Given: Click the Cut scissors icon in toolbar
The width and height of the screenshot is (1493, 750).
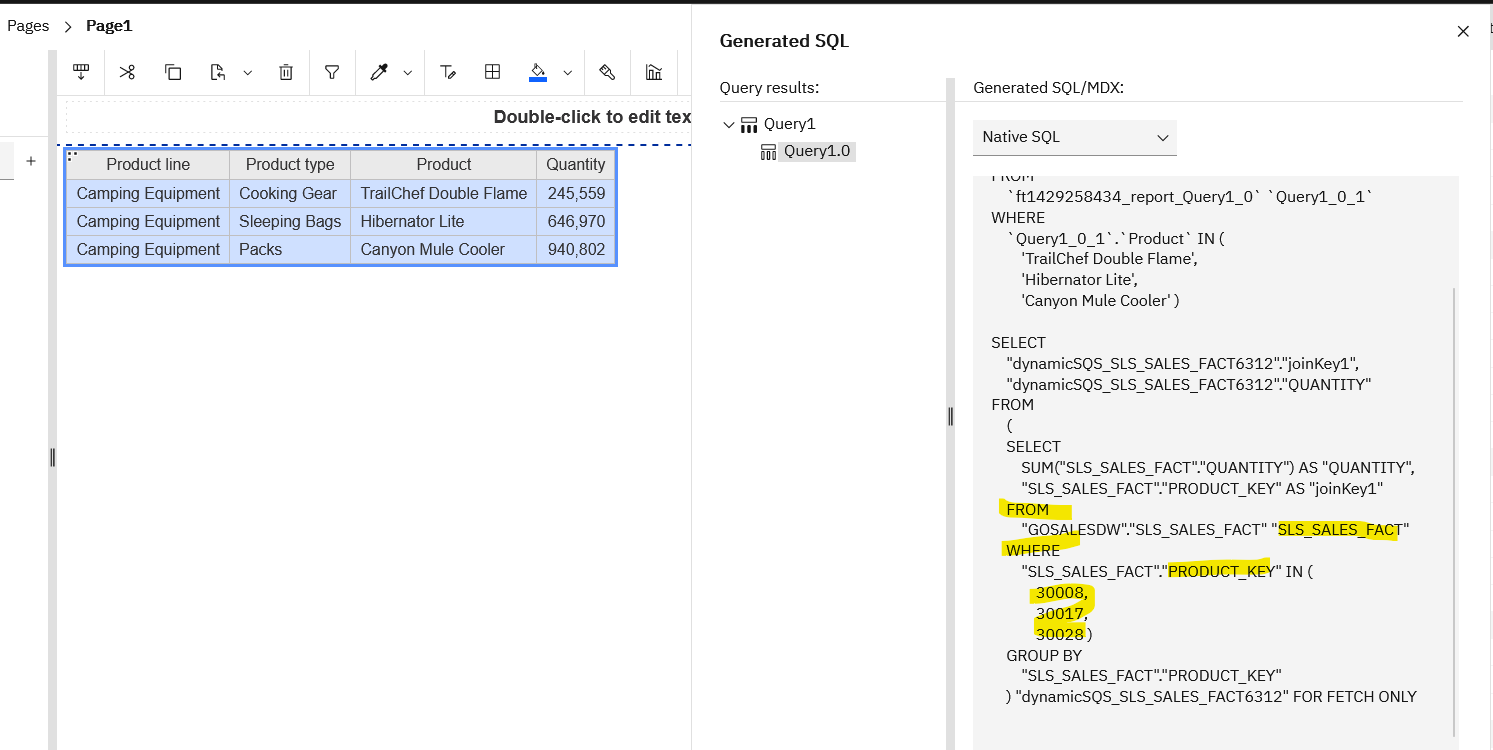Looking at the screenshot, I should 127,72.
